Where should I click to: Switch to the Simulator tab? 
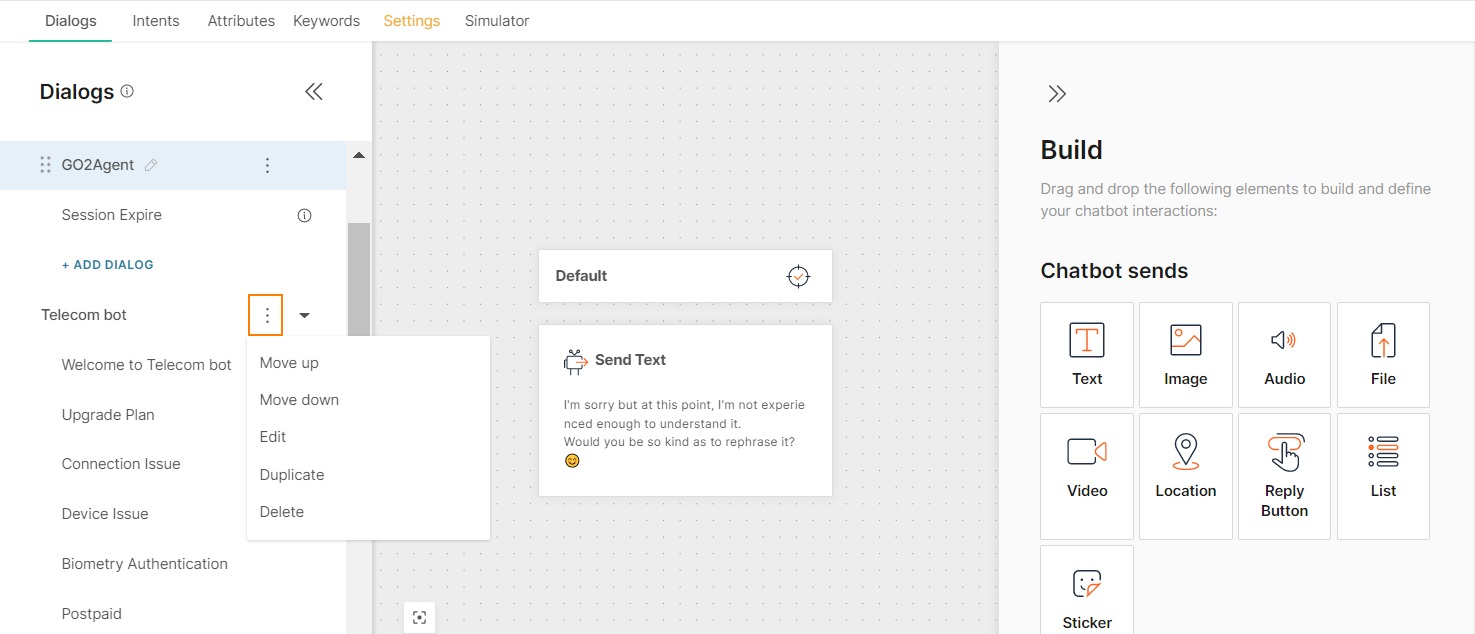tap(497, 21)
